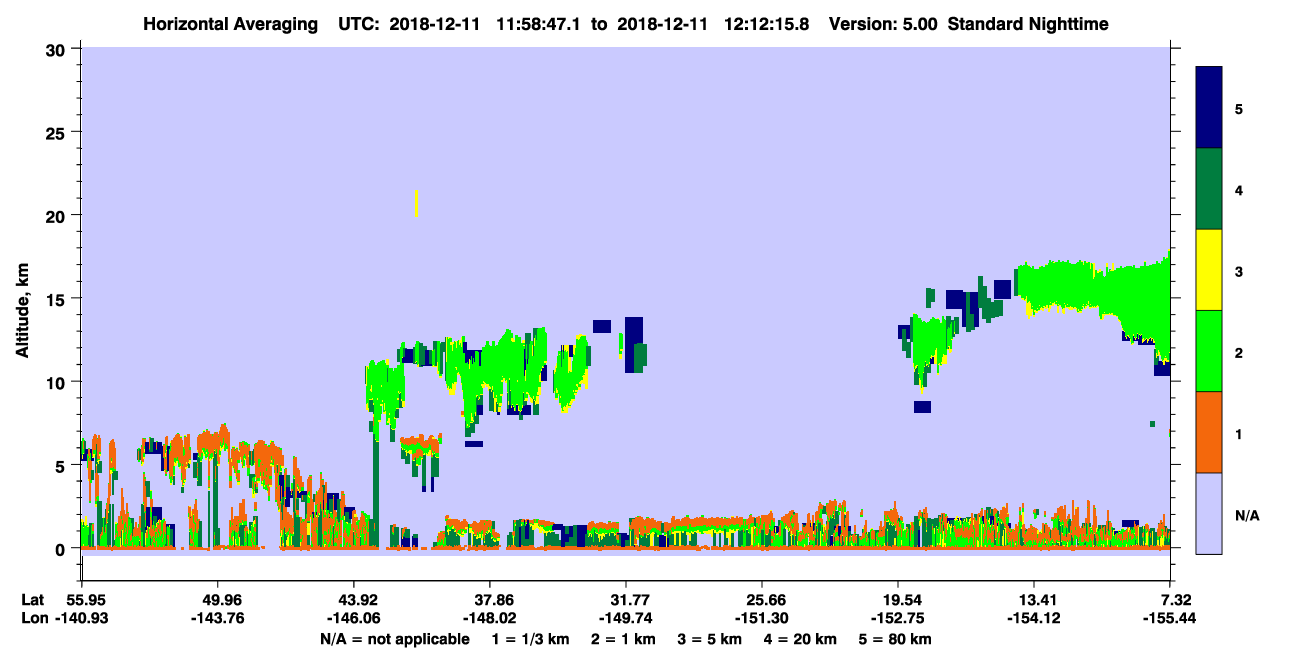The height and width of the screenshot is (667, 1300).
Task: Click the altitude tick label '25'
Action: click(x=58, y=132)
